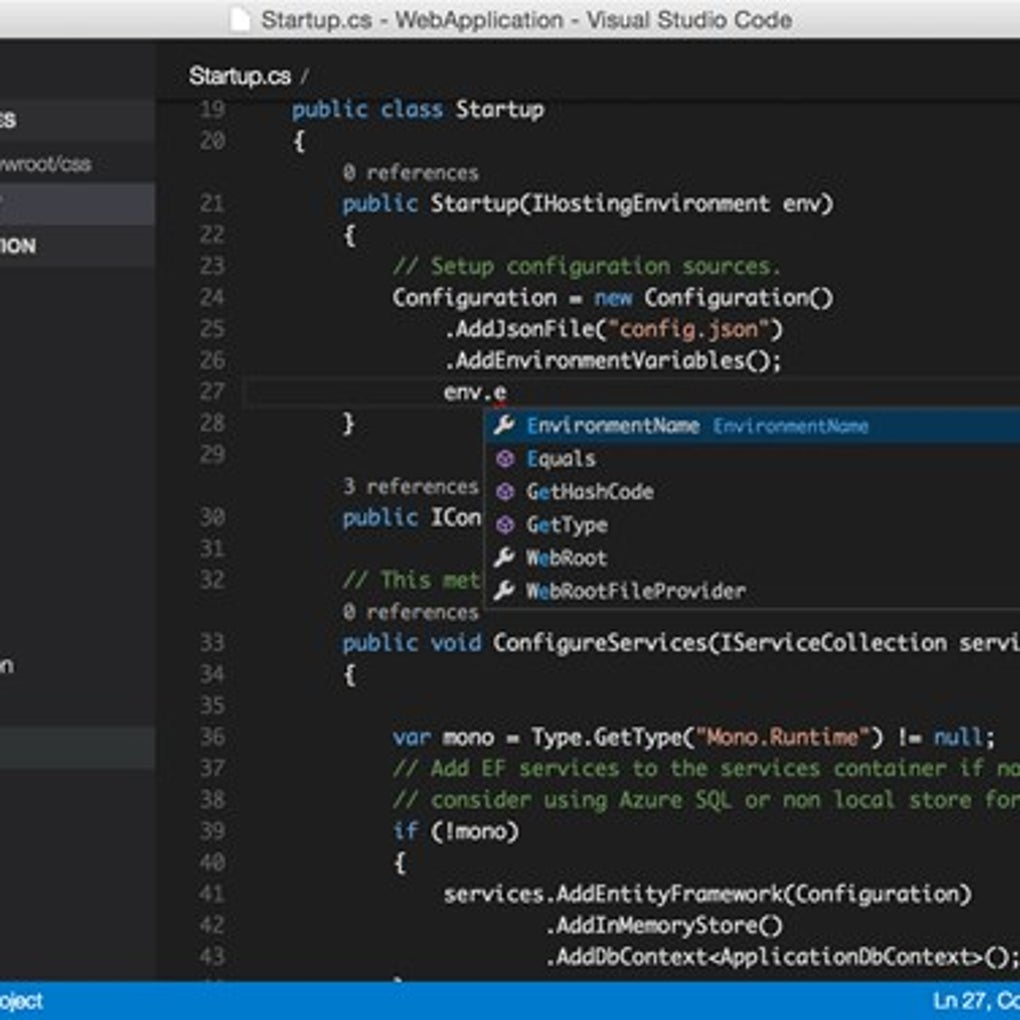Screen dimensions: 1020x1020
Task: Select the wwwroot/css file entry in sidebar
Action: 46,164
